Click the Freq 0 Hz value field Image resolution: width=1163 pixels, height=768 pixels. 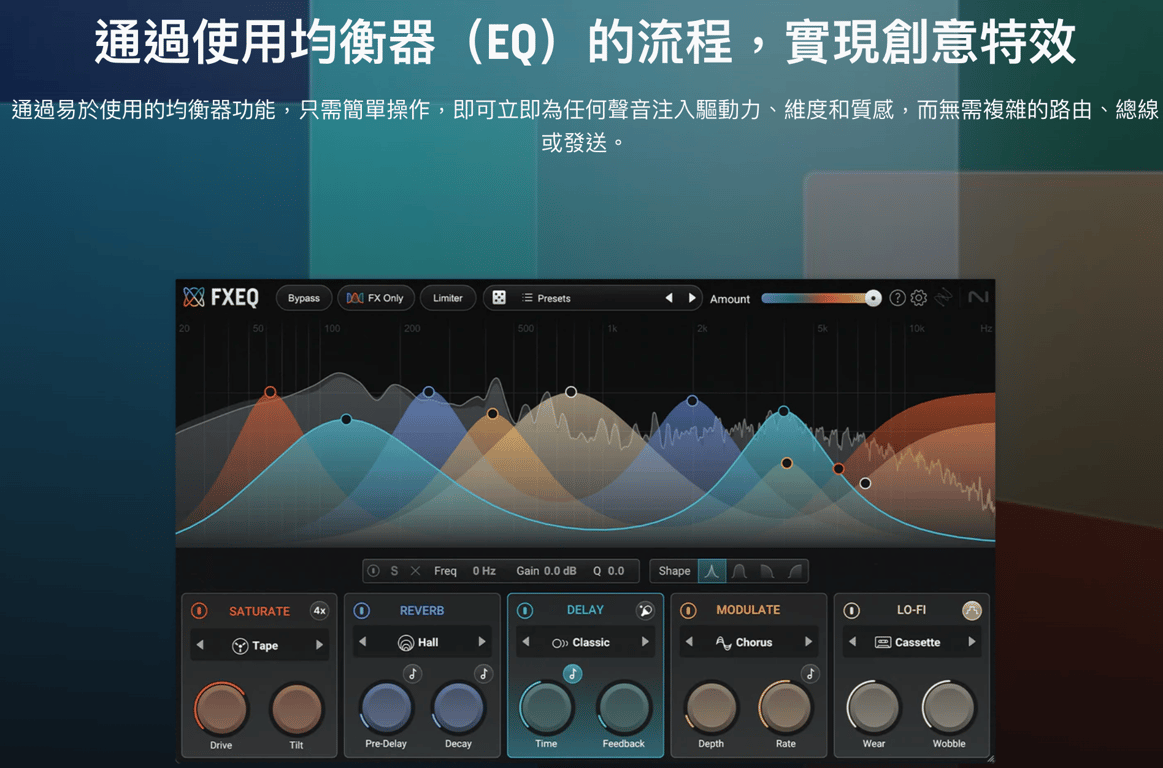(x=484, y=571)
